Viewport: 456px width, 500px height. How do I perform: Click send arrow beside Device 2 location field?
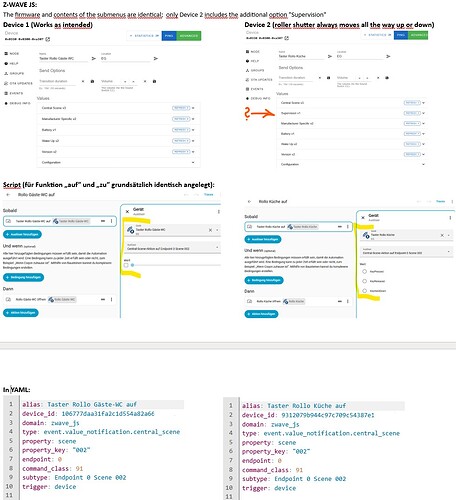tap(388, 56)
